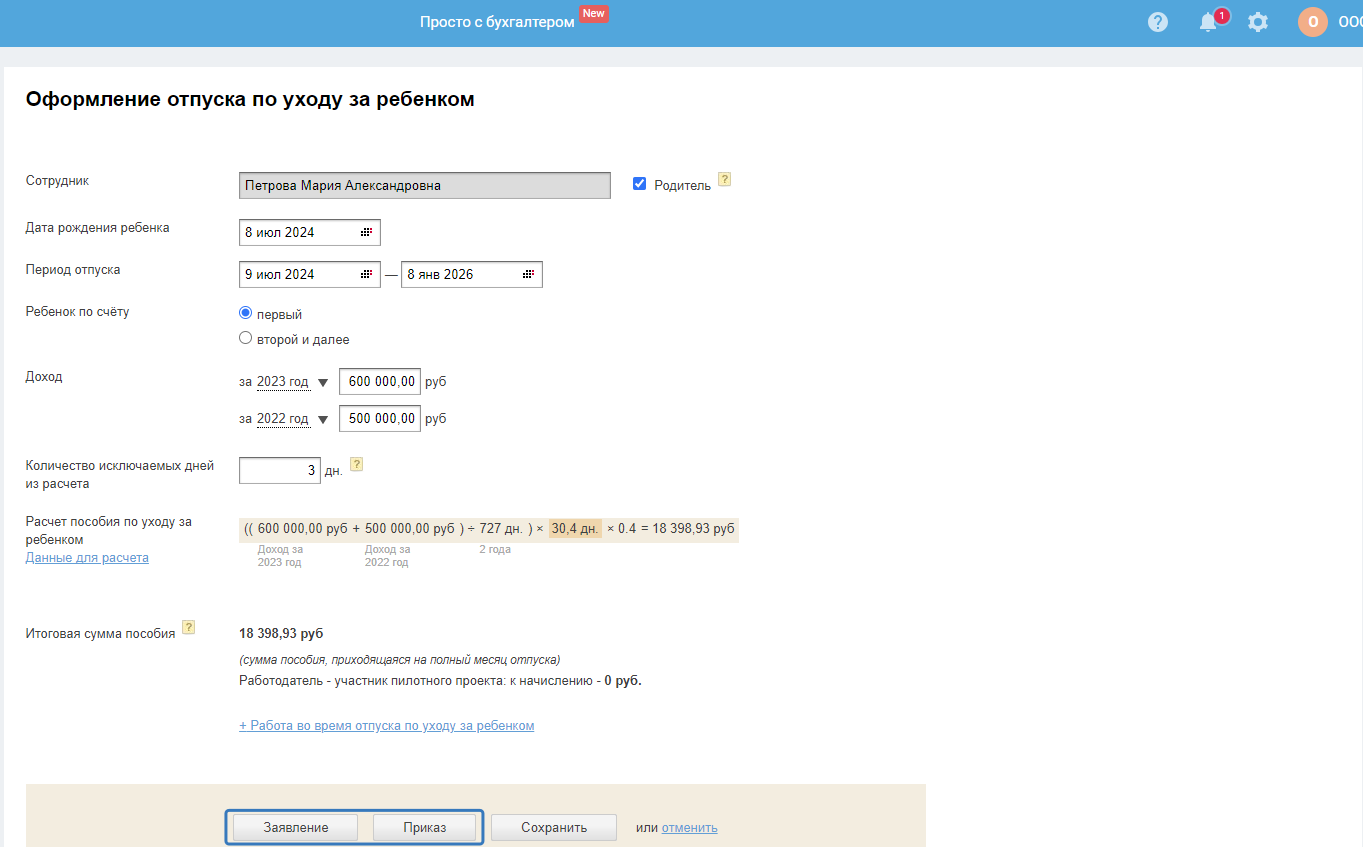Open 'Данные для расчета' link
Screen dimensions: 1363x847
click(87, 558)
